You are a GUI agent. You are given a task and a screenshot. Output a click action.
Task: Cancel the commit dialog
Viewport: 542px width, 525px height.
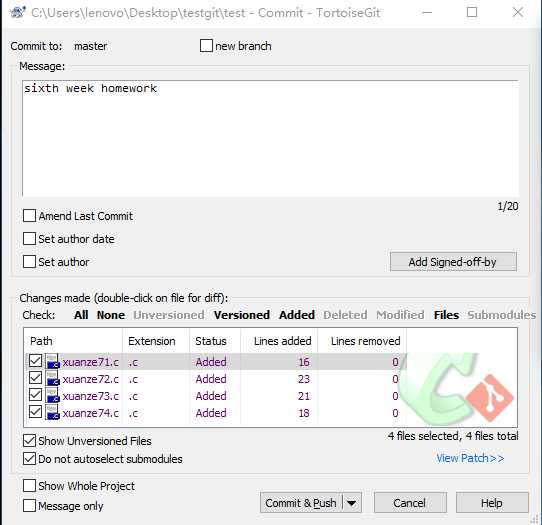pos(410,503)
